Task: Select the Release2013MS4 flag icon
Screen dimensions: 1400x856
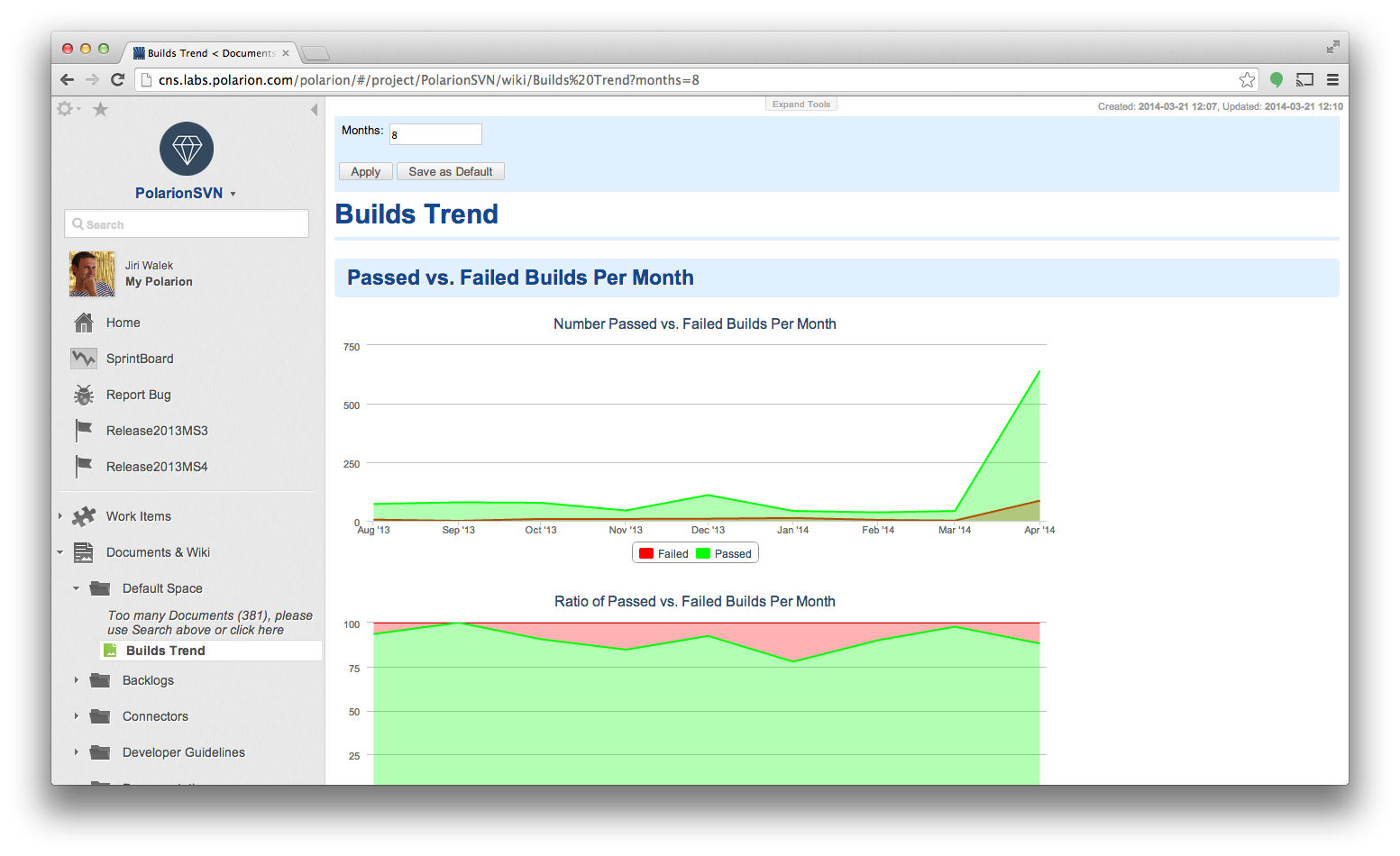Action: pos(83,466)
